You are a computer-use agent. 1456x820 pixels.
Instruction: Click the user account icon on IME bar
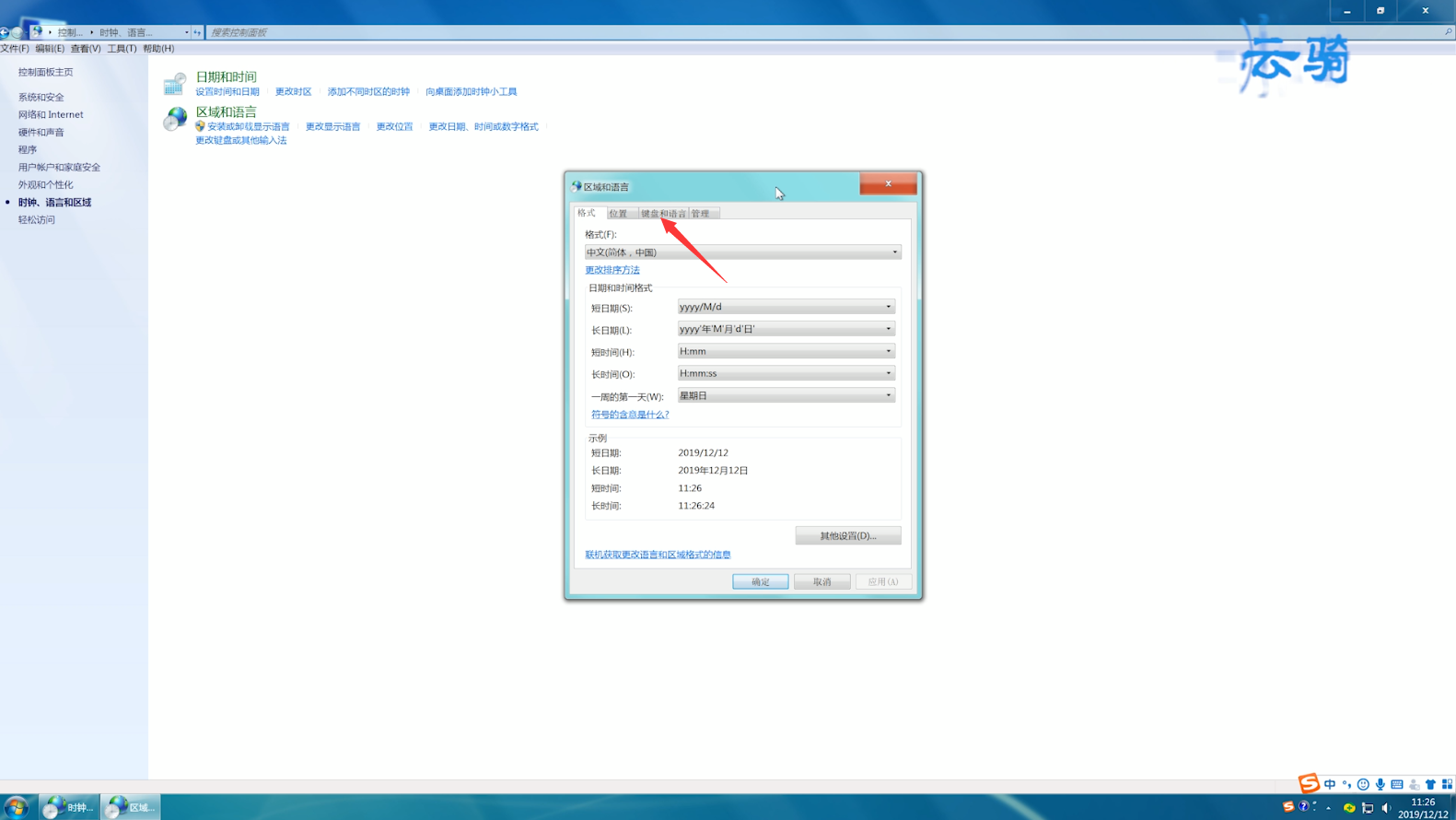pyautogui.click(x=1414, y=784)
